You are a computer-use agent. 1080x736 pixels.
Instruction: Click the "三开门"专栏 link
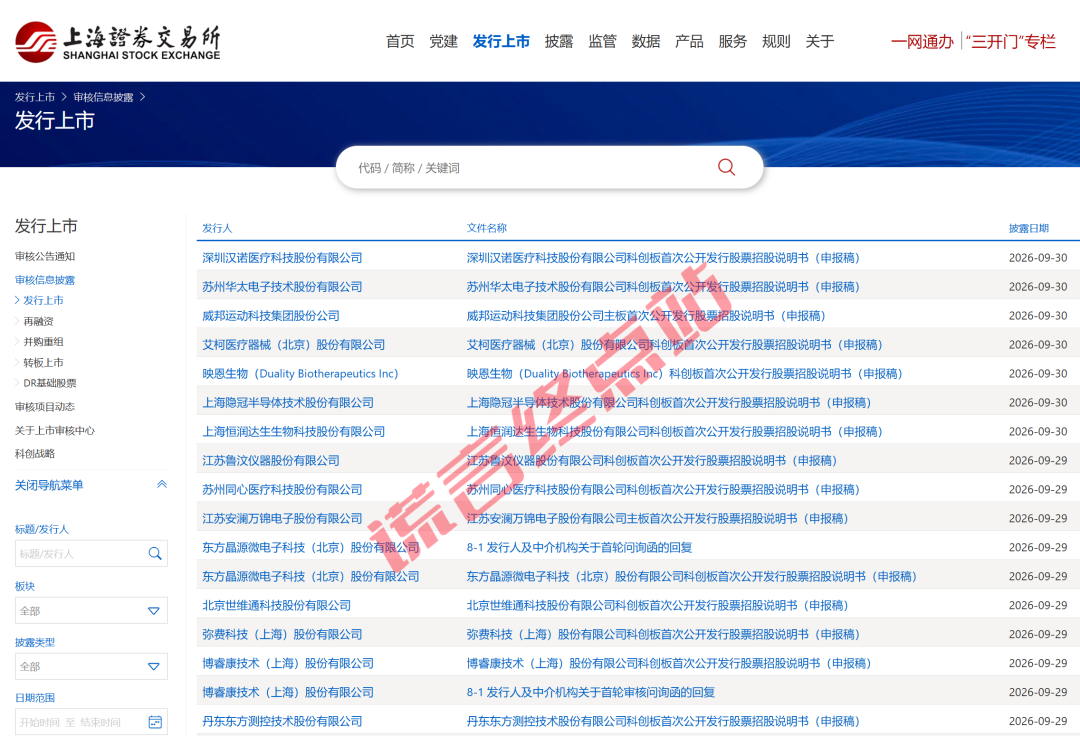click(1011, 42)
